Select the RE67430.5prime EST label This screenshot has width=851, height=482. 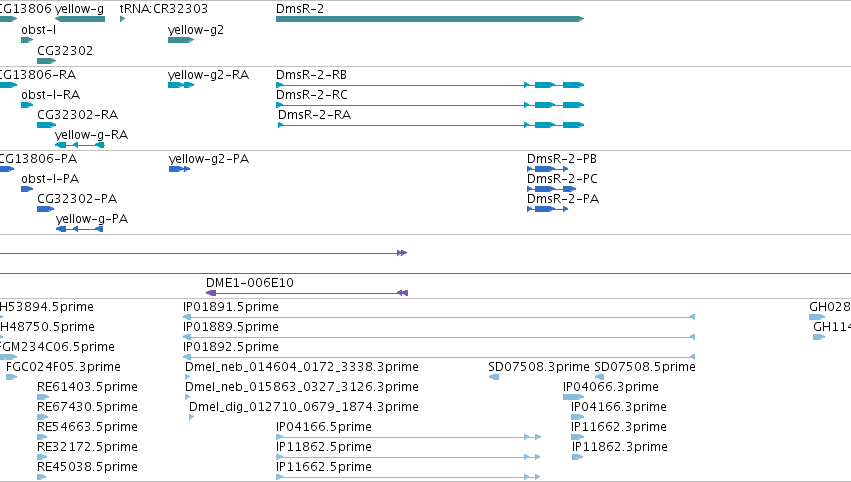coord(87,407)
